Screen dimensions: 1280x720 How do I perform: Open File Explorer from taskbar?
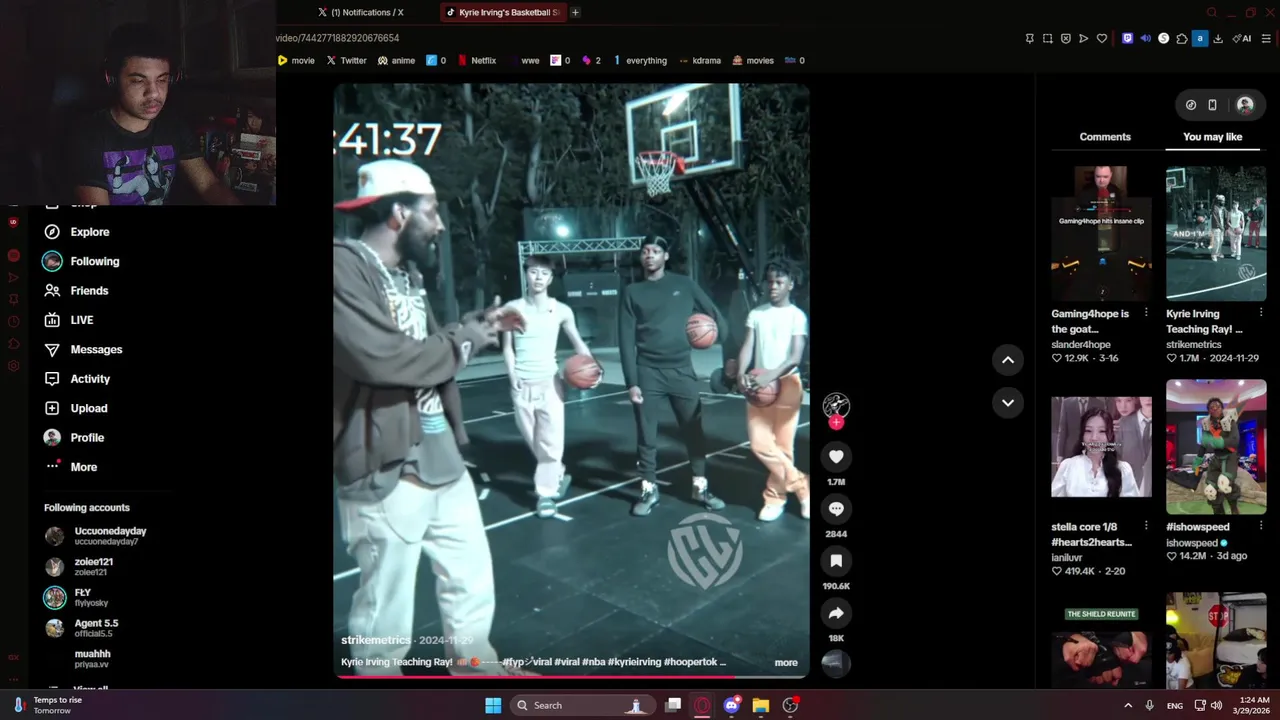tap(760, 705)
